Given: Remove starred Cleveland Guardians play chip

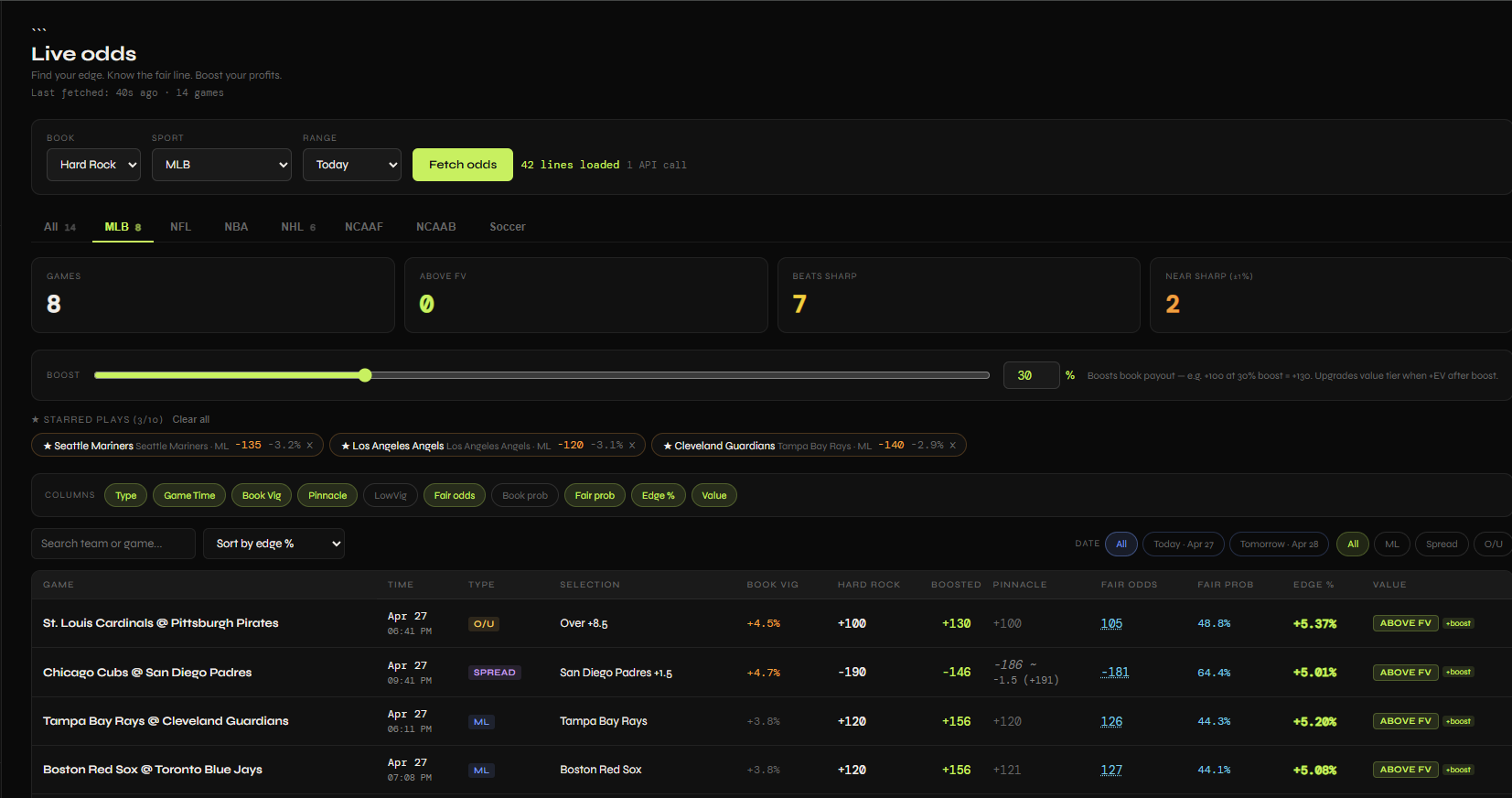Looking at the screenshot, I should tap(952, 446).
